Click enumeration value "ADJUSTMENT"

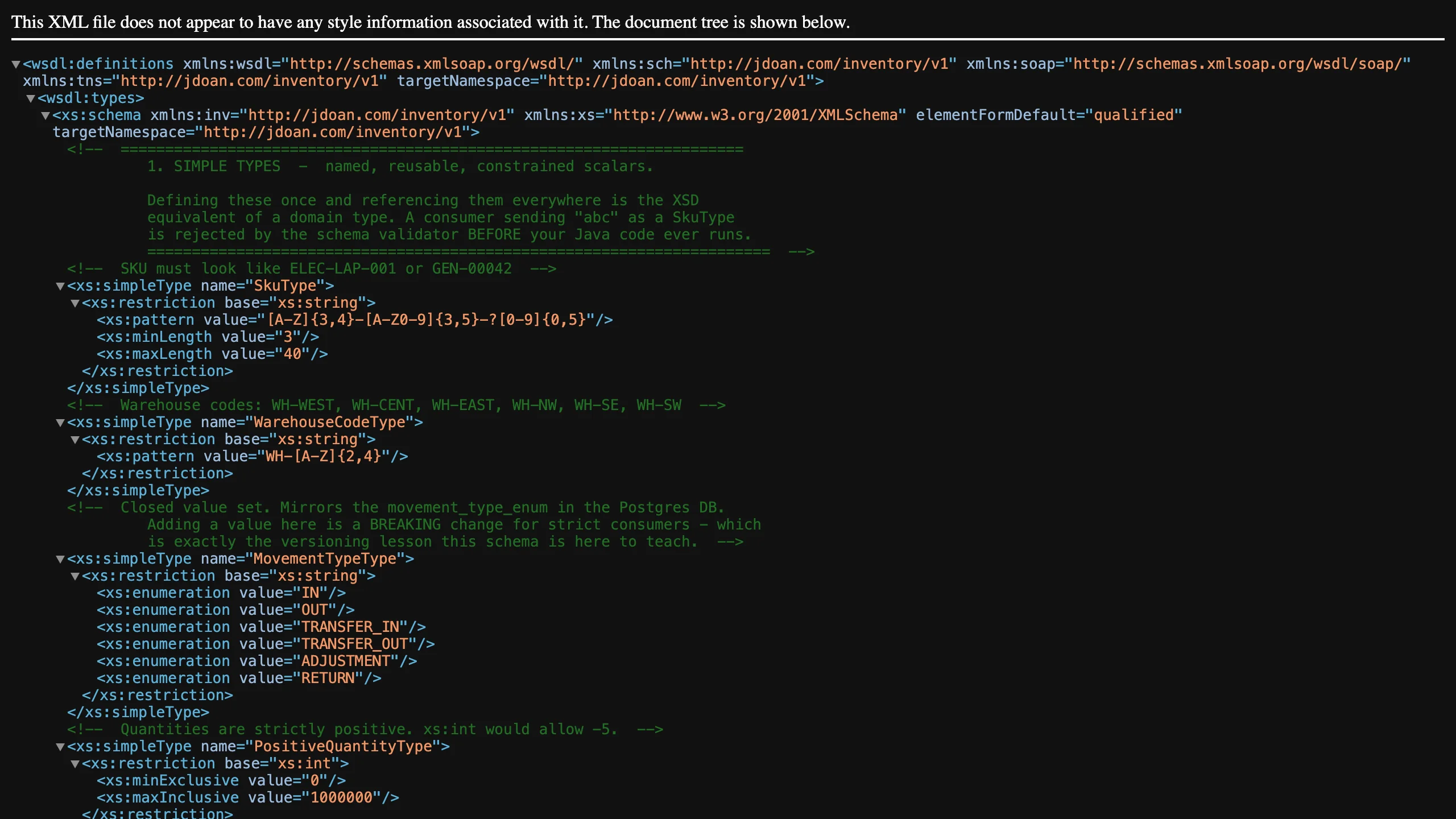257,661
